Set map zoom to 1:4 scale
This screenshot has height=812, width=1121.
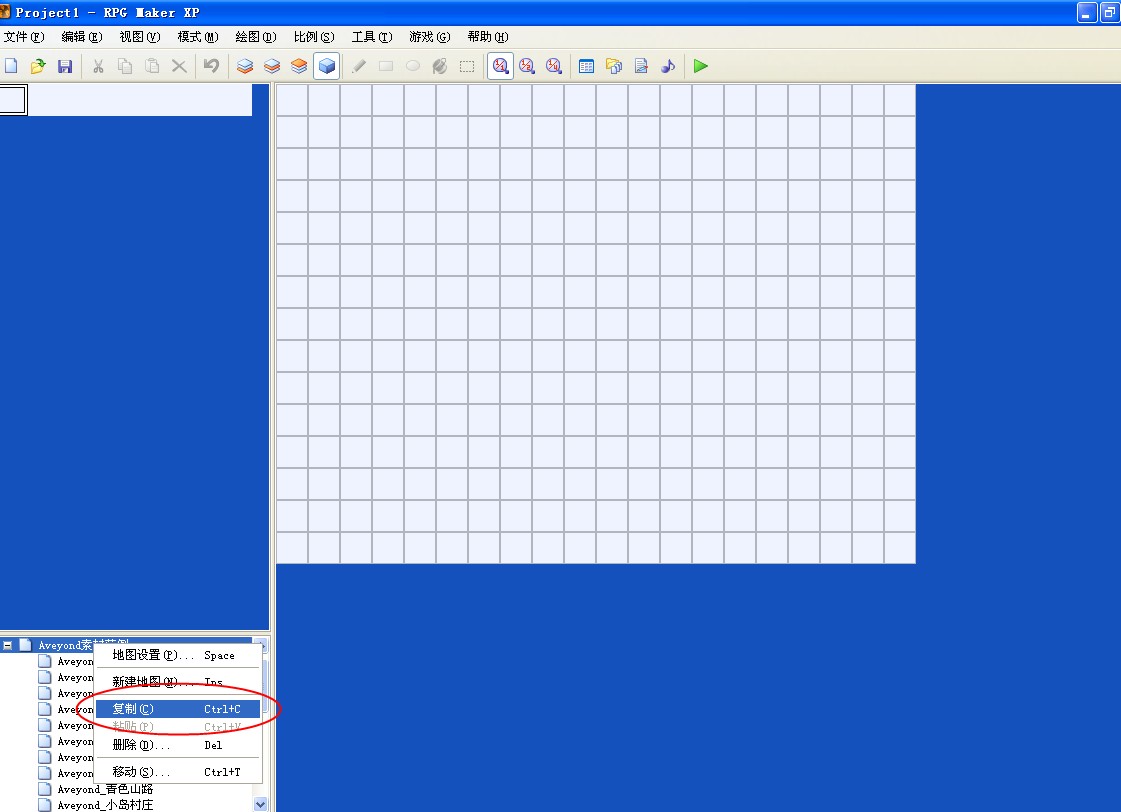pos(554,66)
